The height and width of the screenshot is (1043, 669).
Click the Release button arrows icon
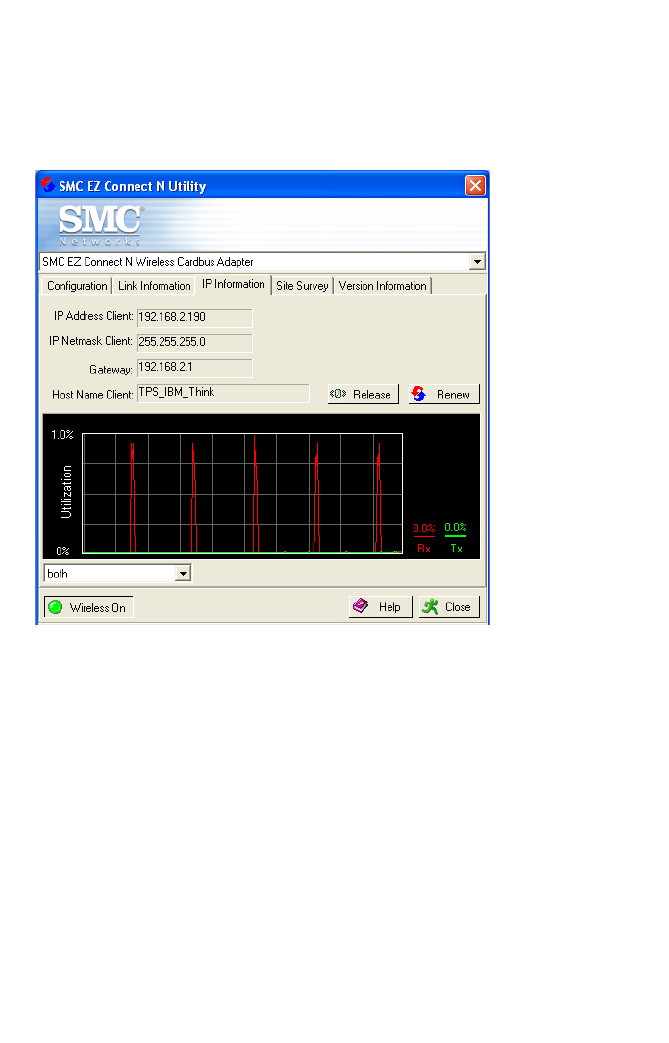click(338, 394)
